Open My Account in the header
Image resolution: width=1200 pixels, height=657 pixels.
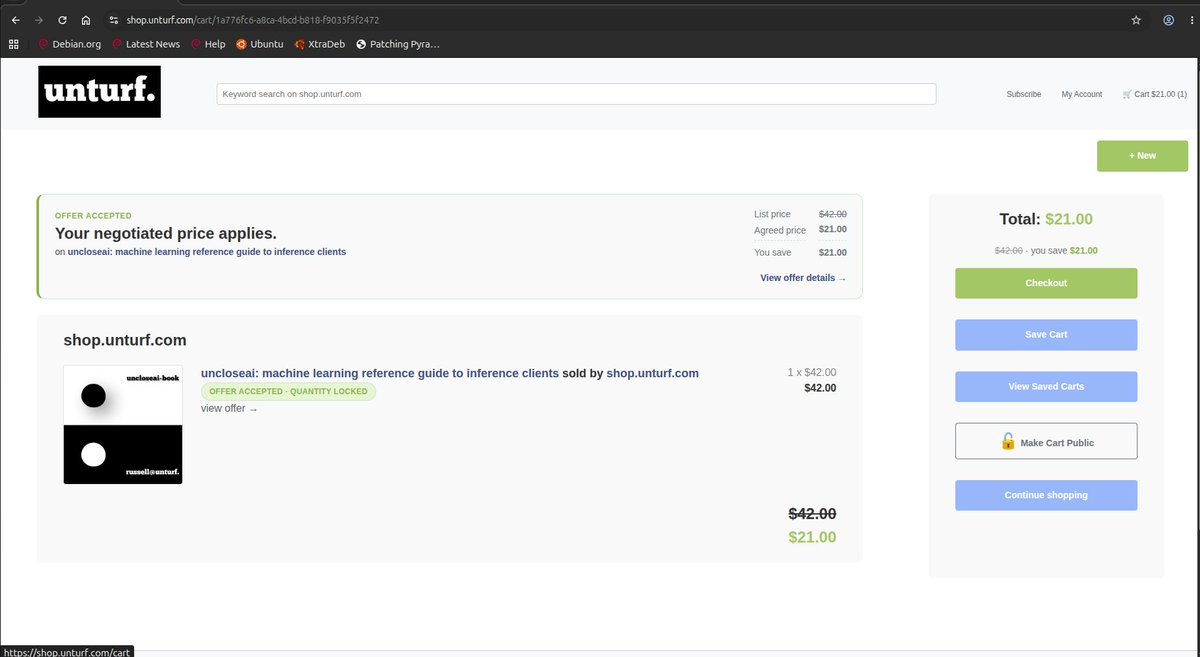coord(1081,94)
